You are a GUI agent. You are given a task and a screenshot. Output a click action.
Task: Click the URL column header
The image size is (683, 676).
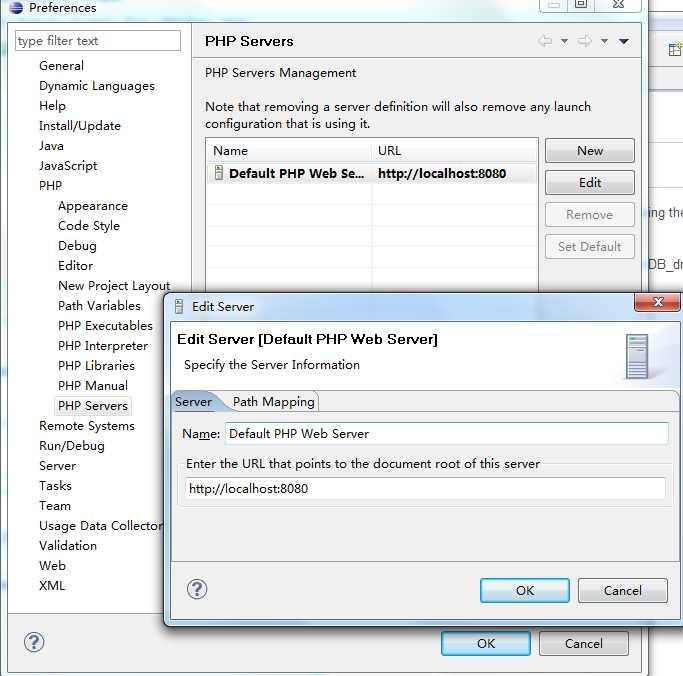tap(454, 151)
